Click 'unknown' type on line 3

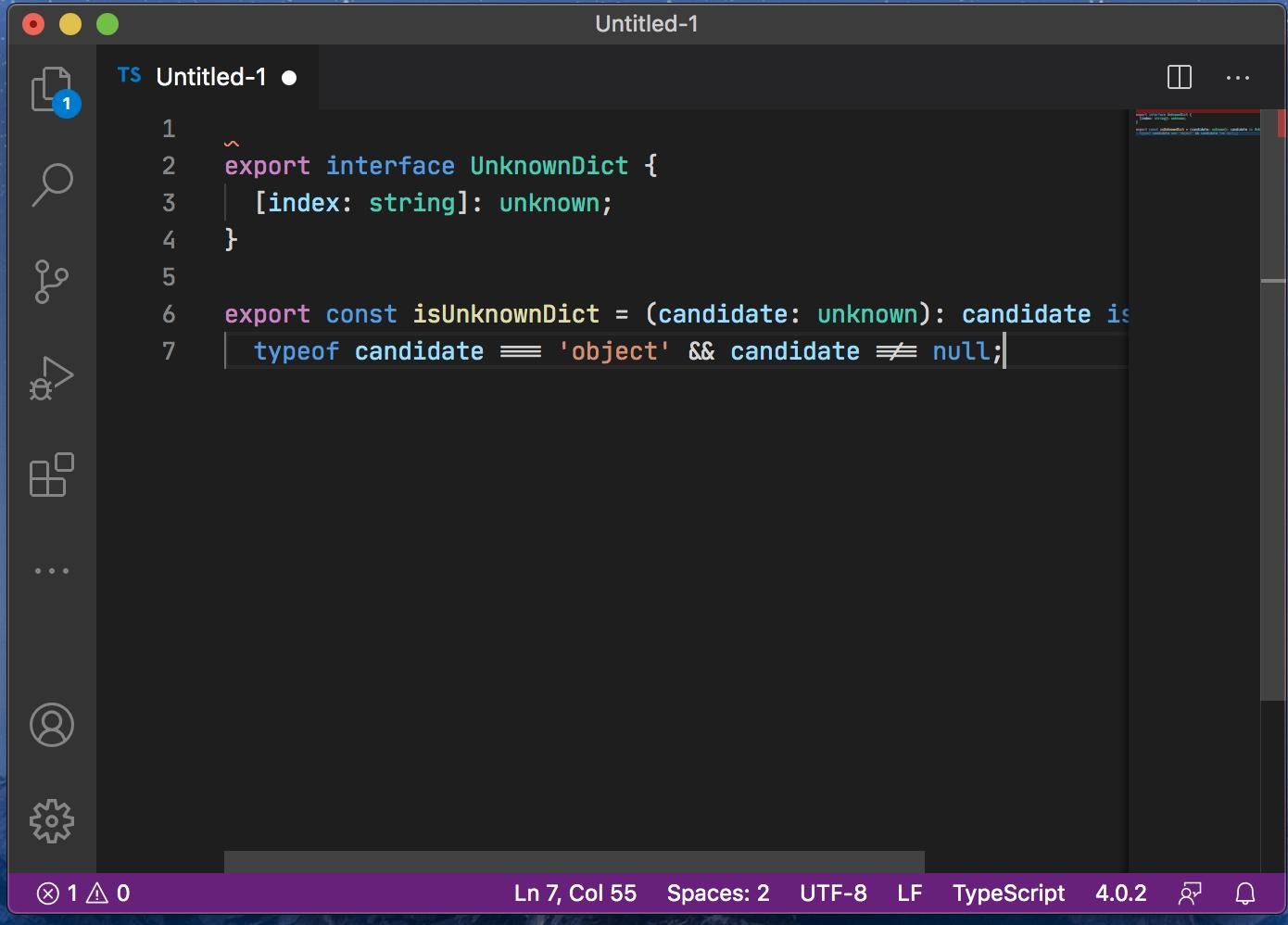(x=549, y=203)
